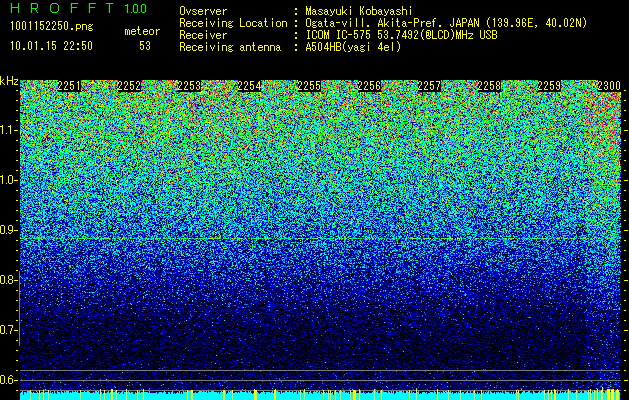Screen dimensions: 629x400
Task: Click time marker 2257
Action: [429, 86]
